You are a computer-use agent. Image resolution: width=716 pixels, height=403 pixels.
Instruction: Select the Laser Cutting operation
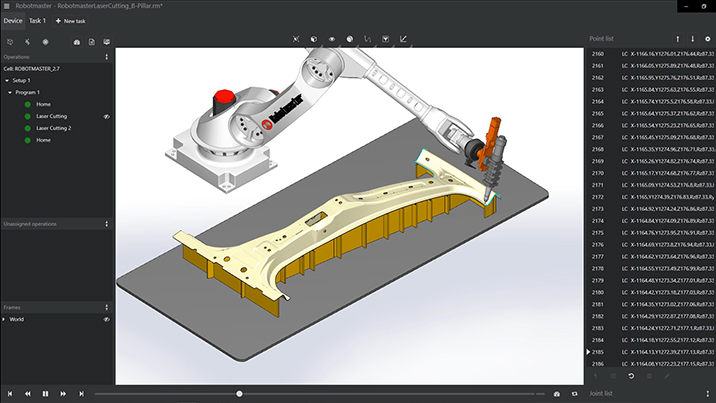[52, 116]
